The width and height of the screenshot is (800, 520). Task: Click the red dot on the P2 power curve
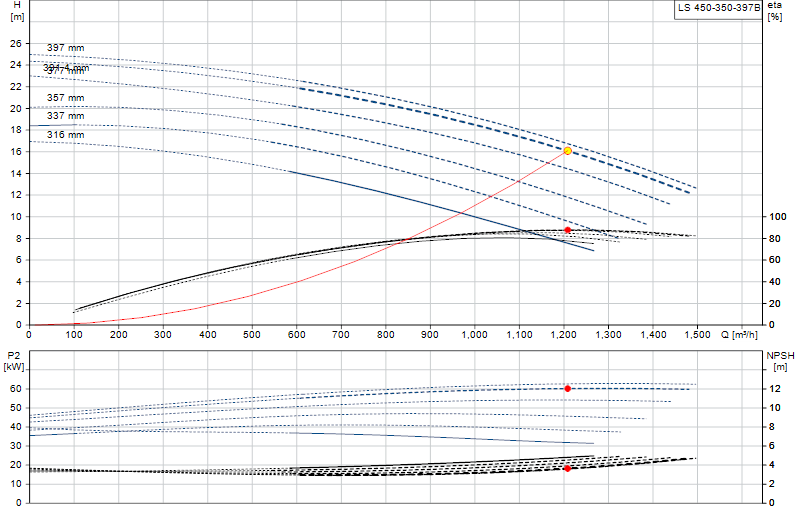tap(567, 389)
